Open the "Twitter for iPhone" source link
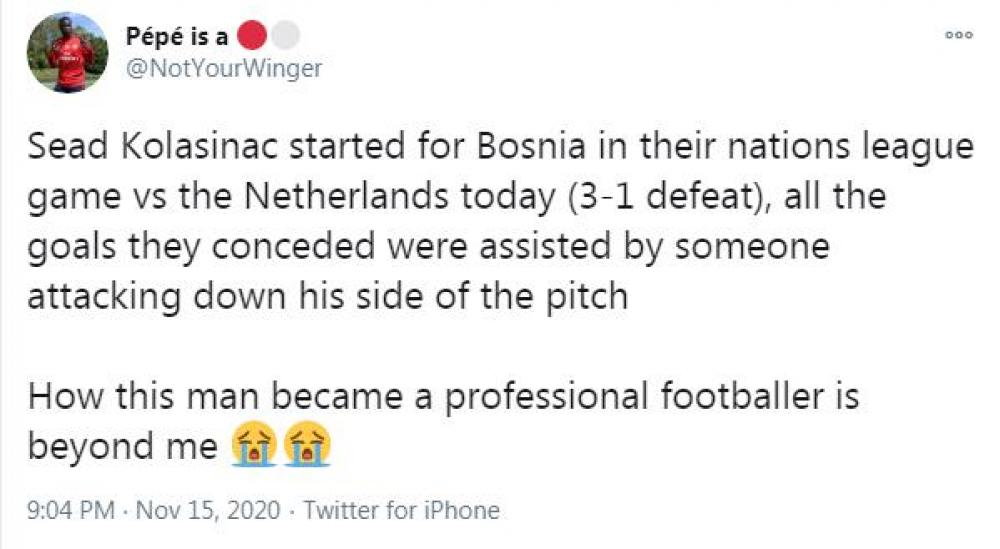Screen dimensions: 1000x549 401,511
